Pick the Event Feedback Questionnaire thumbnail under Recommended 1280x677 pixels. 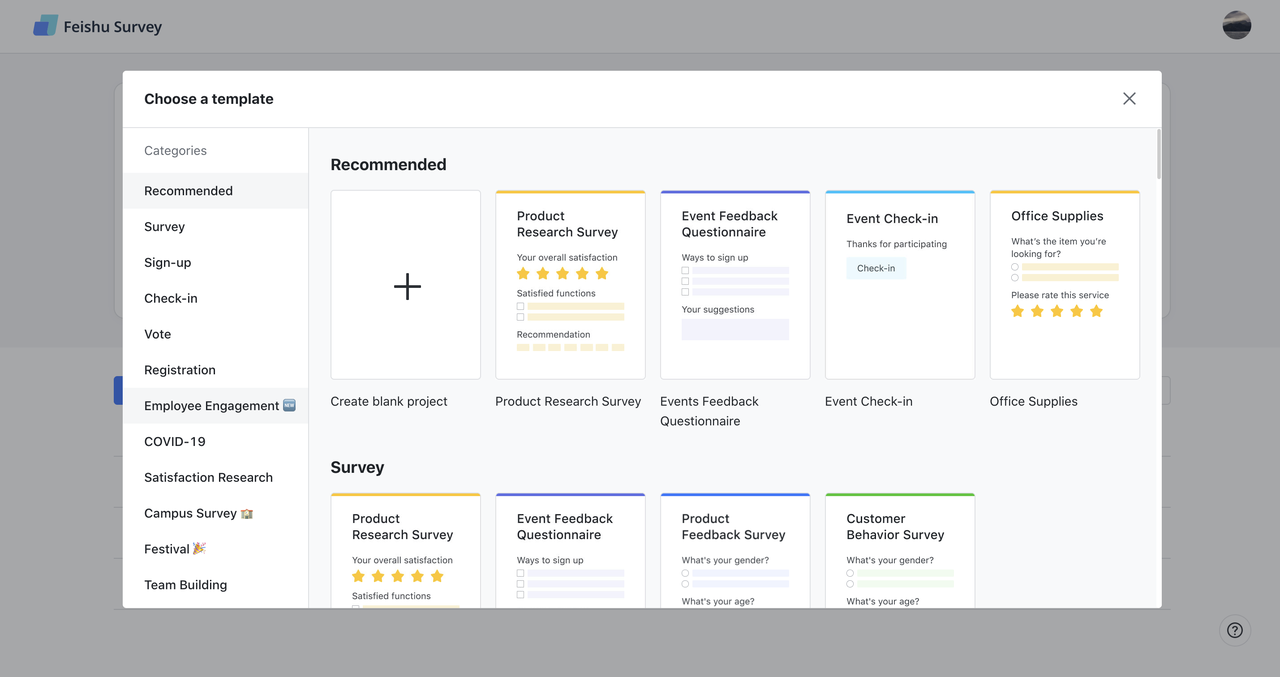pos(735,285)
